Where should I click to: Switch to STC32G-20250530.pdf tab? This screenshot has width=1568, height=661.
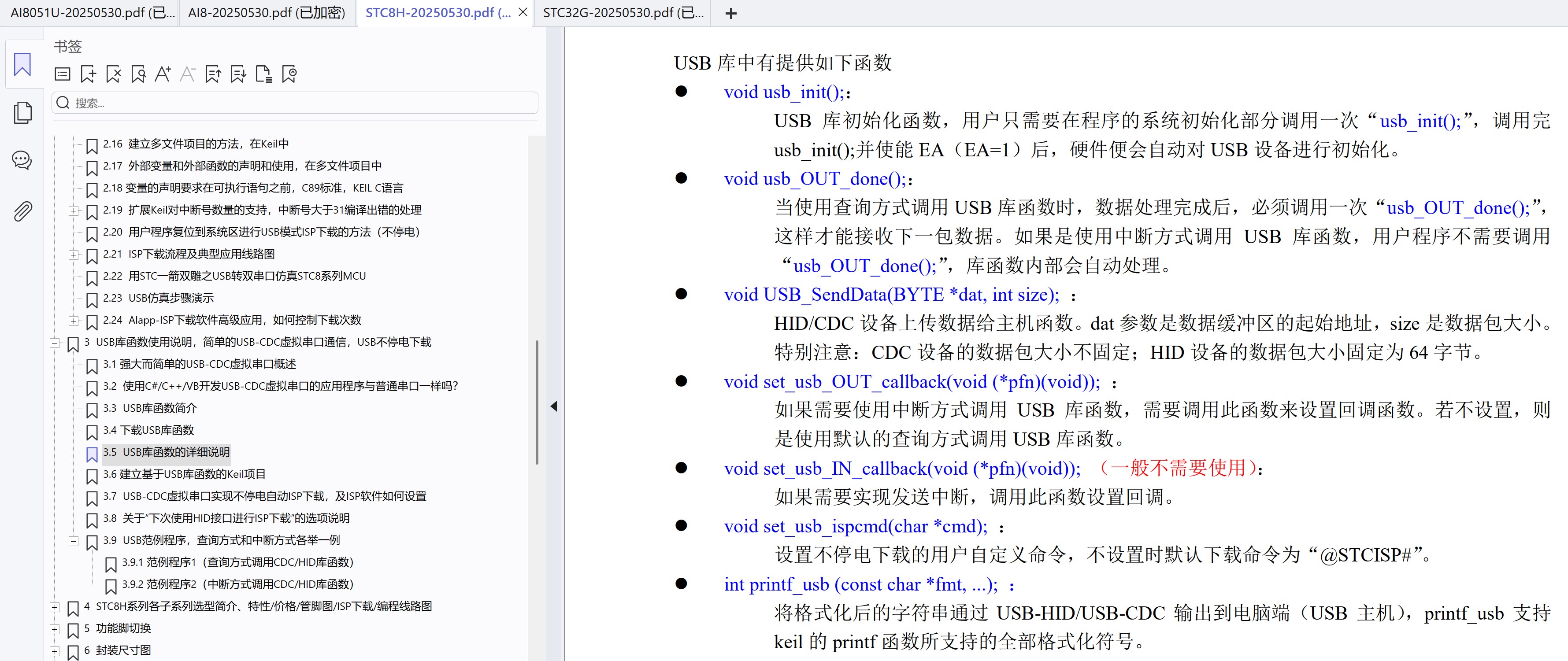tap(622, 13)
